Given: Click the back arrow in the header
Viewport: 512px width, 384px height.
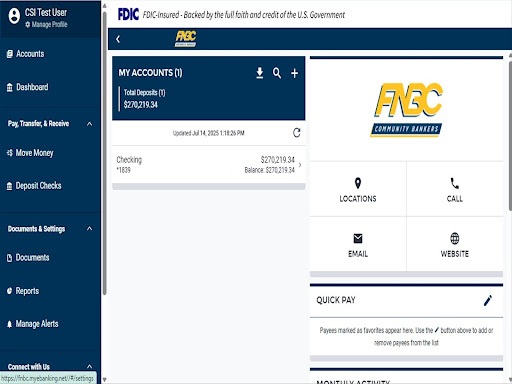Looking at the screenshot, I should pos(118,39).
